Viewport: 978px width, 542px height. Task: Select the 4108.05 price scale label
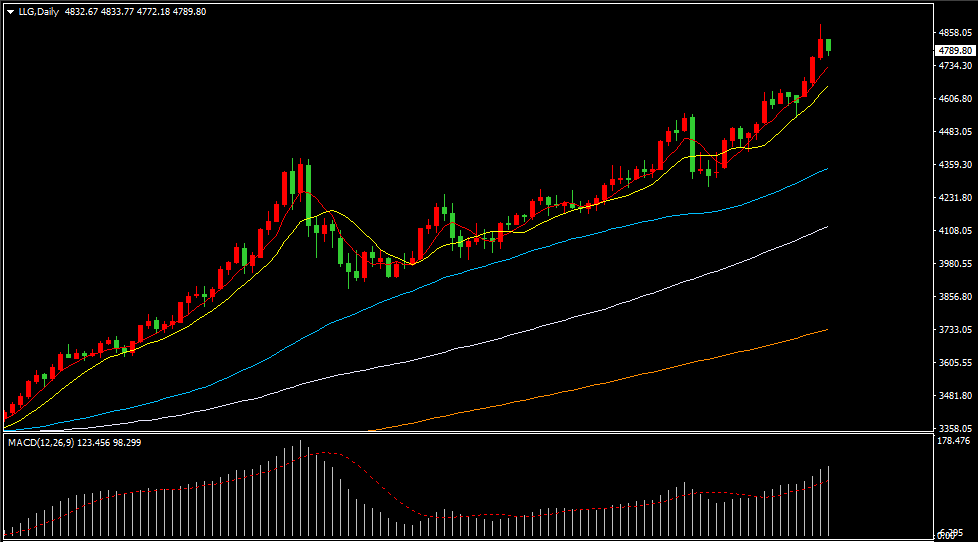pos(955,231)
